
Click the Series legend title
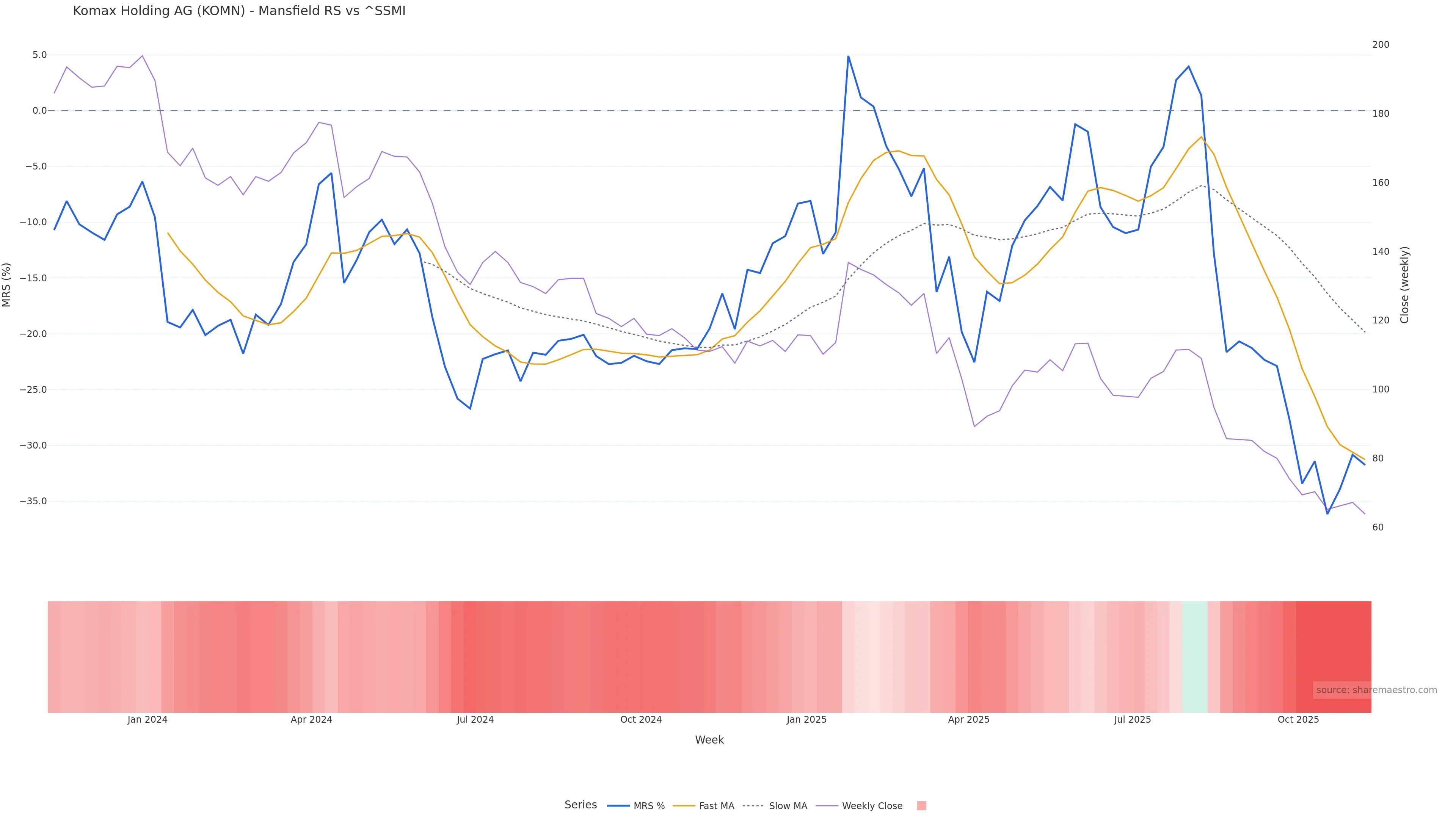(581, 805)
